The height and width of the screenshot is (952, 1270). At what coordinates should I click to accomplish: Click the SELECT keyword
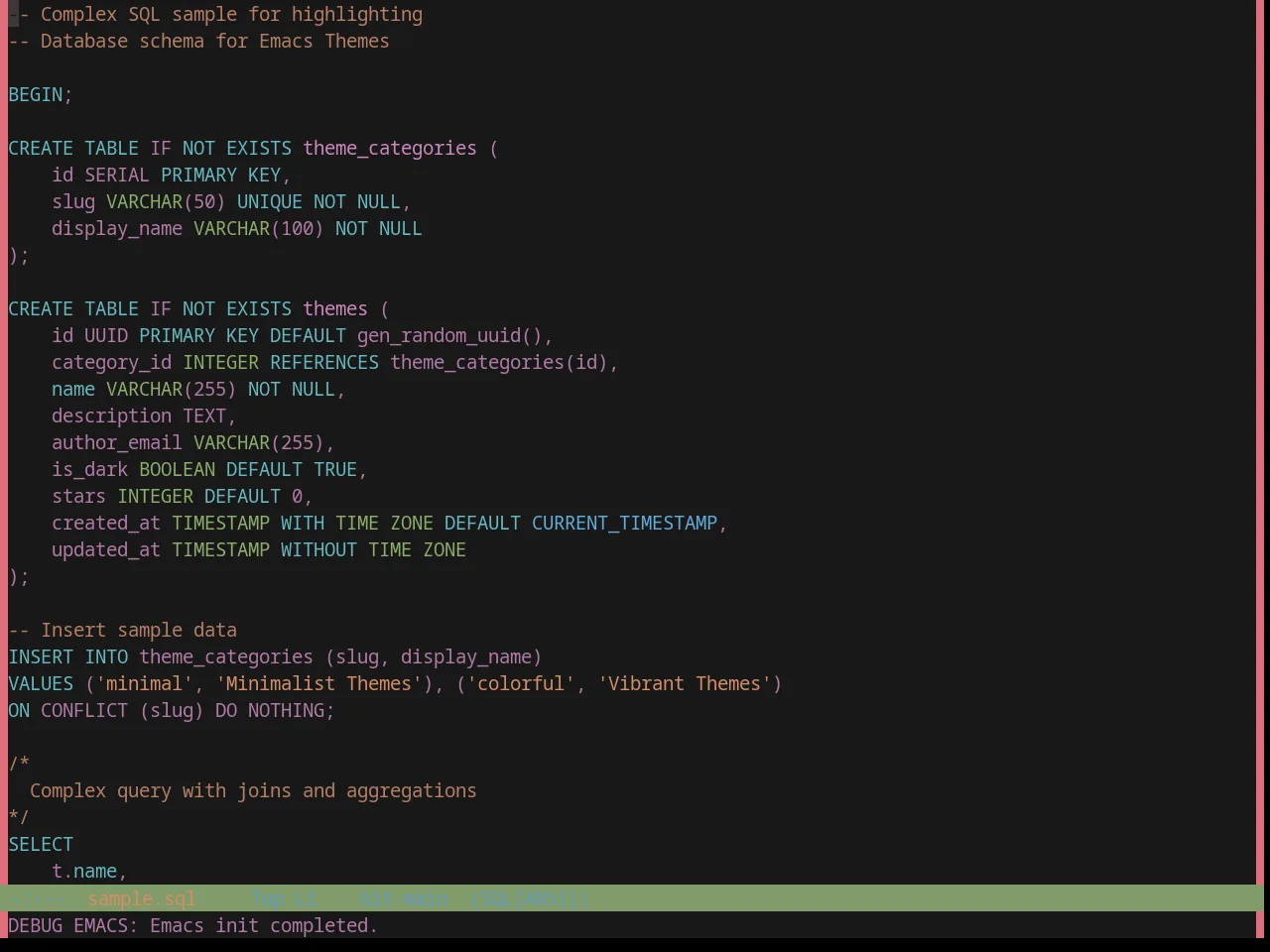[41, 844]
